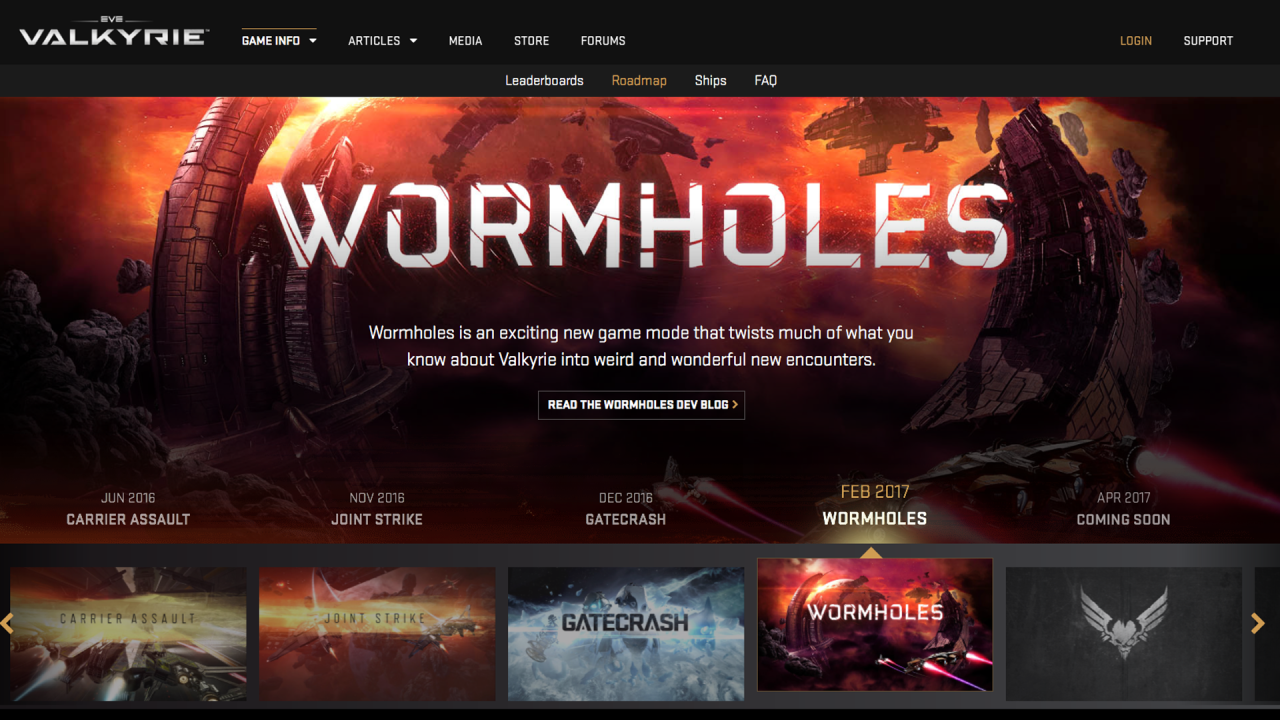Expand the Articles dropdown arrow
Screen dimensions: 1280x720
point(413,41)
